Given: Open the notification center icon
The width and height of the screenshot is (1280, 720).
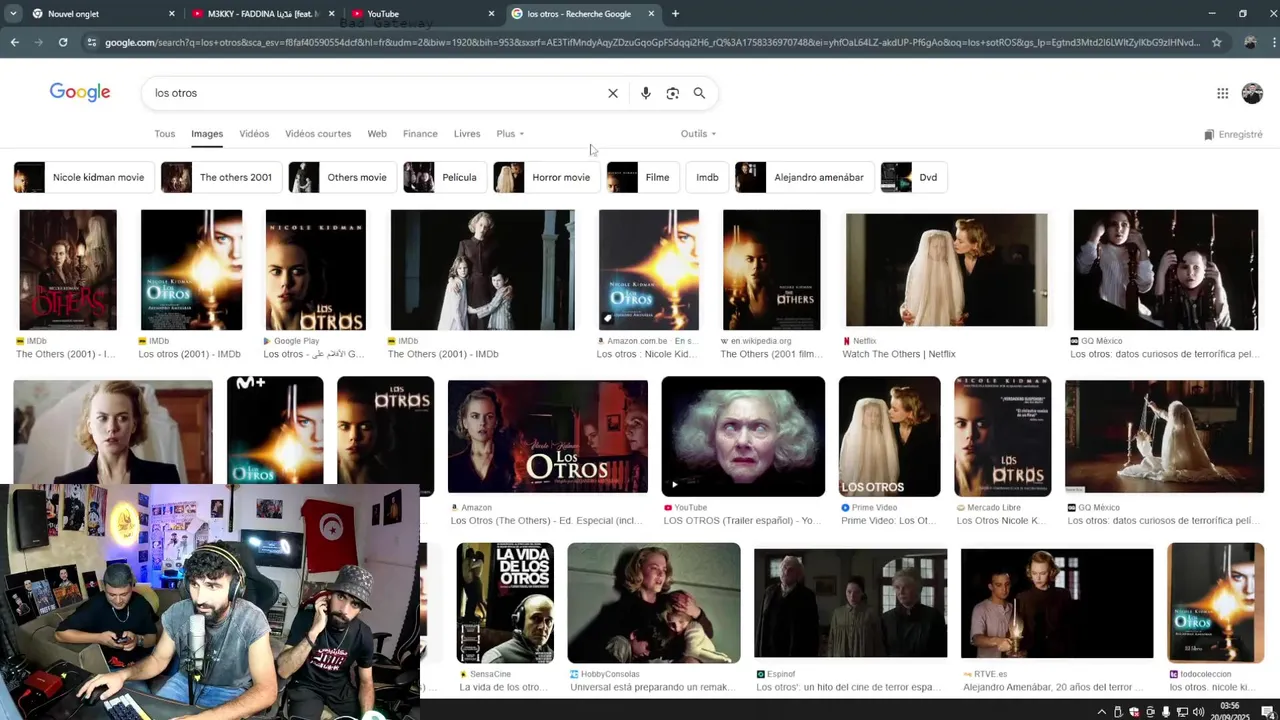Looking at the screenshot, I should pyautogui.click(x=1267, y=712).
